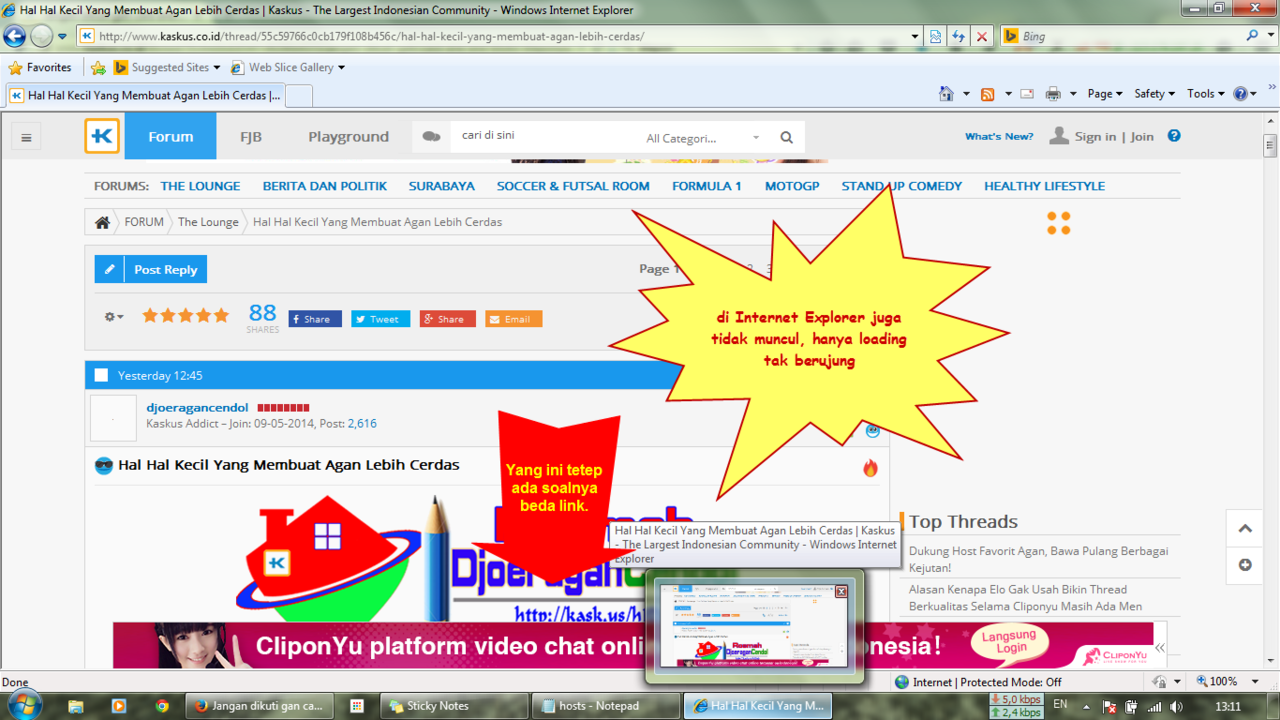
Task: Click the IE Help question mark icon
Action: tap(1241, 94)
